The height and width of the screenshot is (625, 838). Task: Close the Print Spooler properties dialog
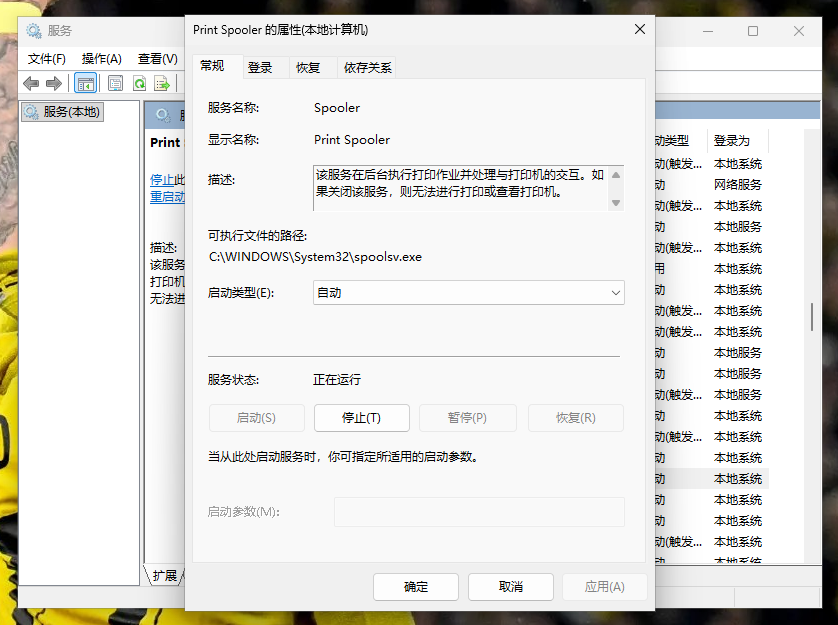pos(640,29)
